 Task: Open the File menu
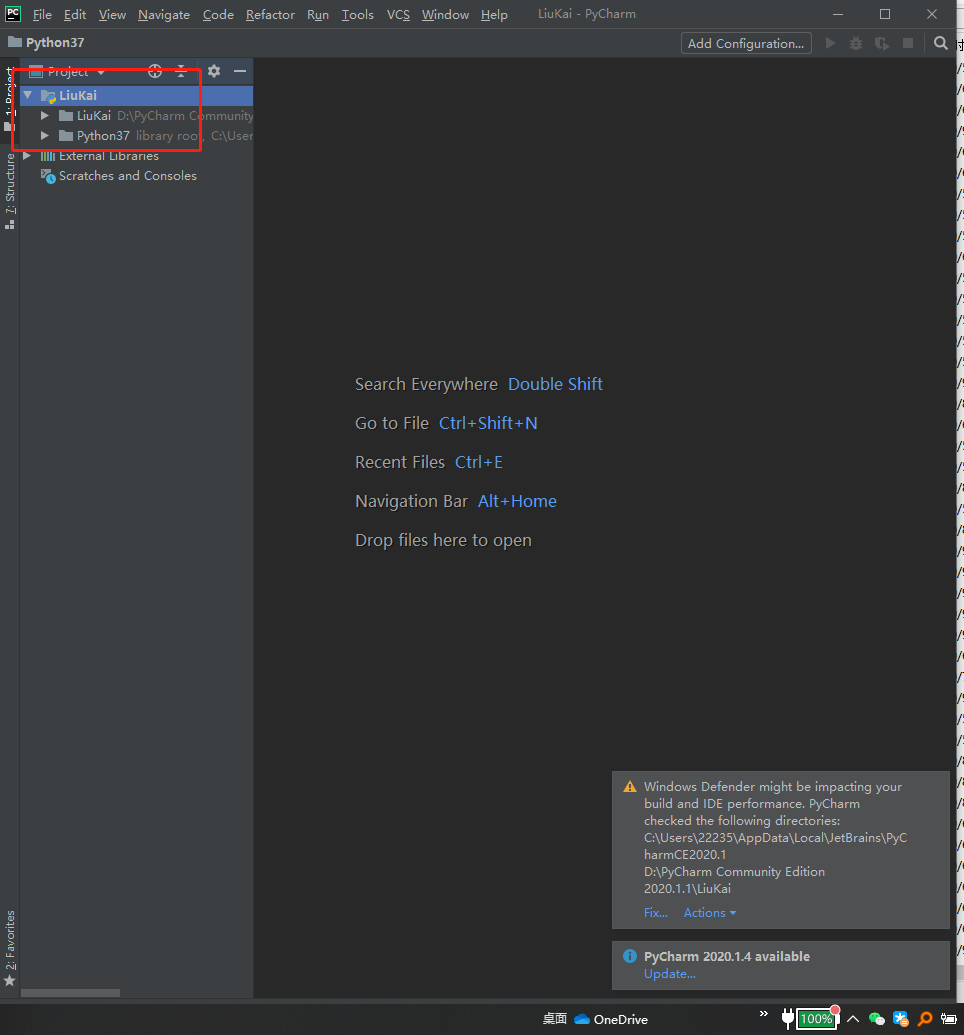coord(42,15)
